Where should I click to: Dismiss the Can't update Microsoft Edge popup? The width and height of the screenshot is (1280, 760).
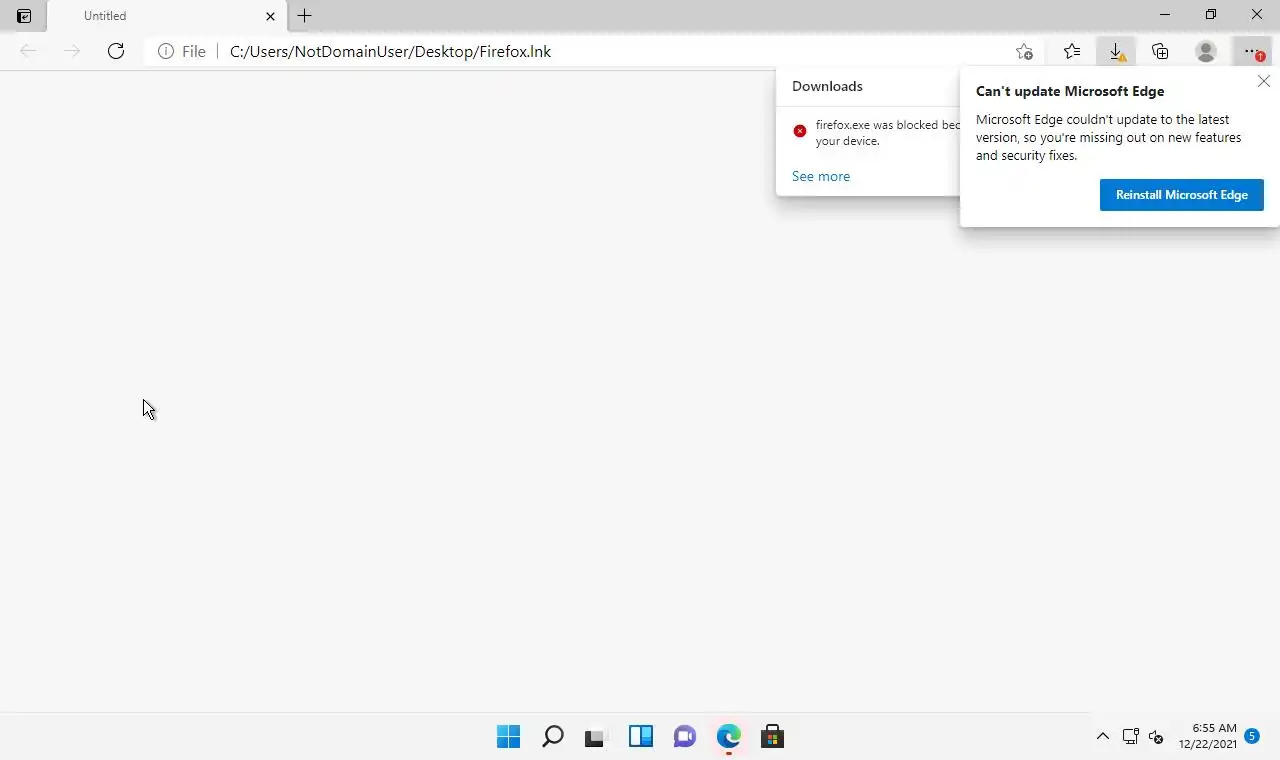1264,81
